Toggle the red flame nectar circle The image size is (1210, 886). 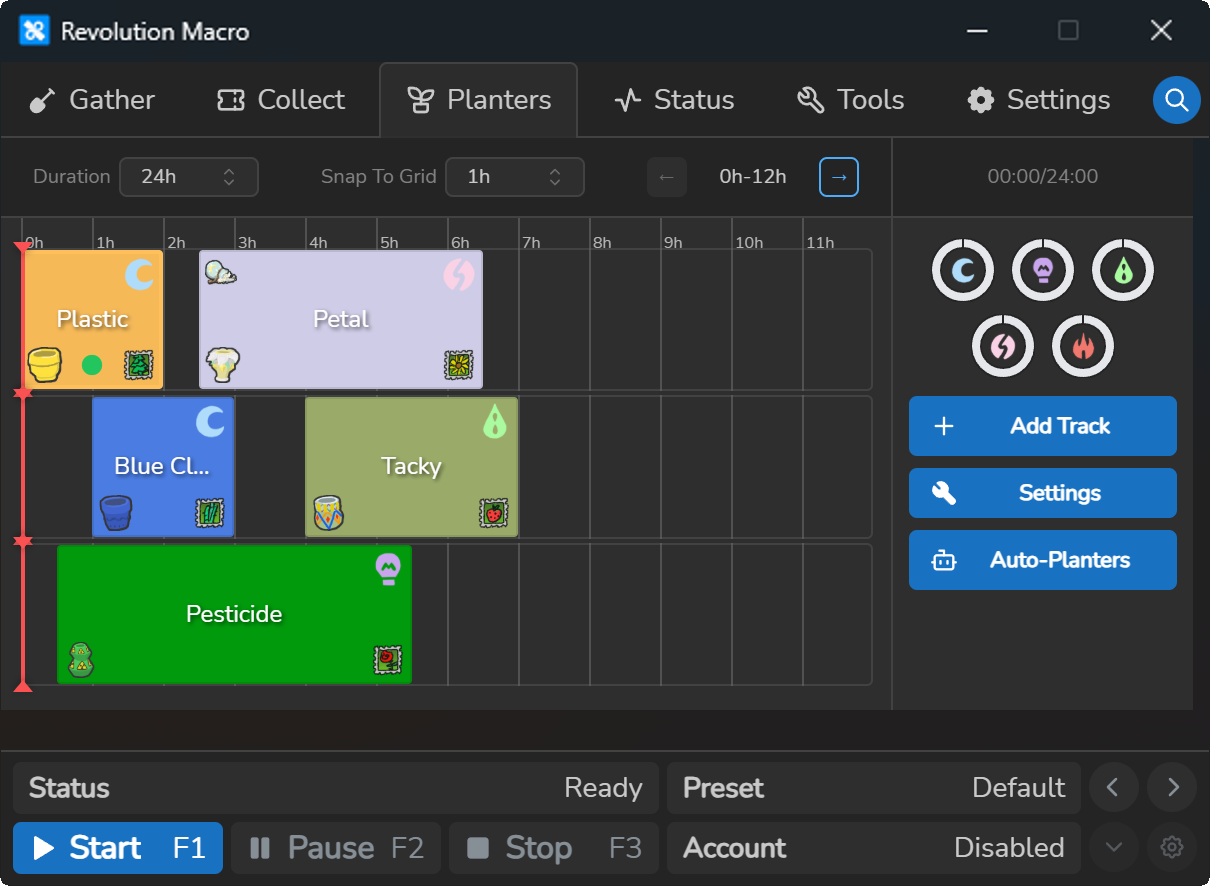(1083, 346)
